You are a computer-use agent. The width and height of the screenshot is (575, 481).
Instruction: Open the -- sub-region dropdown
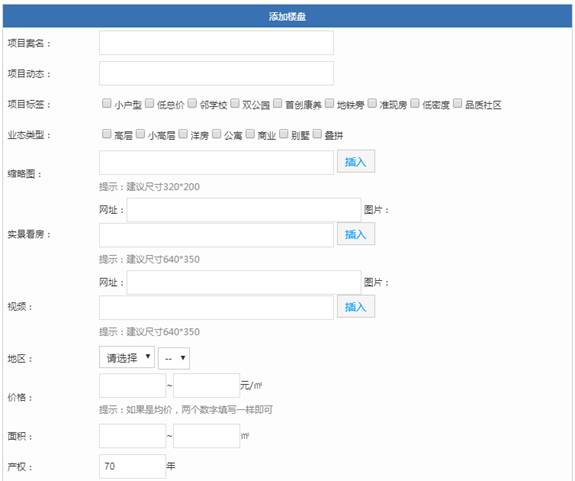174,358
